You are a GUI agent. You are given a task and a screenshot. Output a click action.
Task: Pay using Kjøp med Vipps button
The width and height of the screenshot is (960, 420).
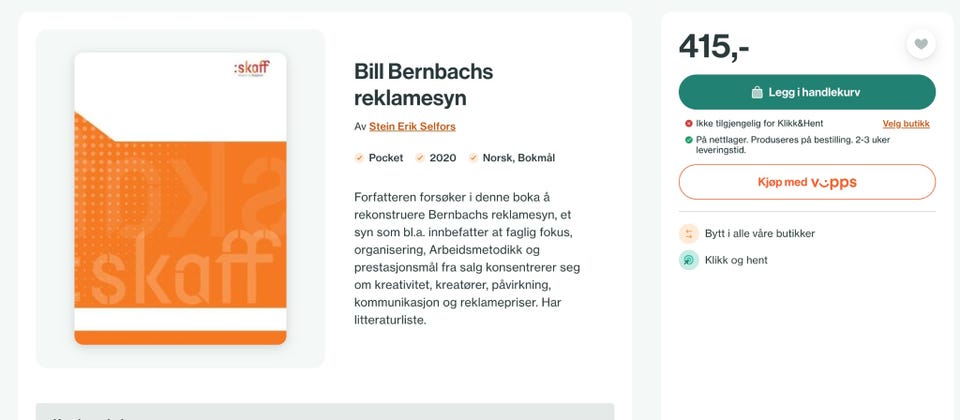[x=807, y=182]
